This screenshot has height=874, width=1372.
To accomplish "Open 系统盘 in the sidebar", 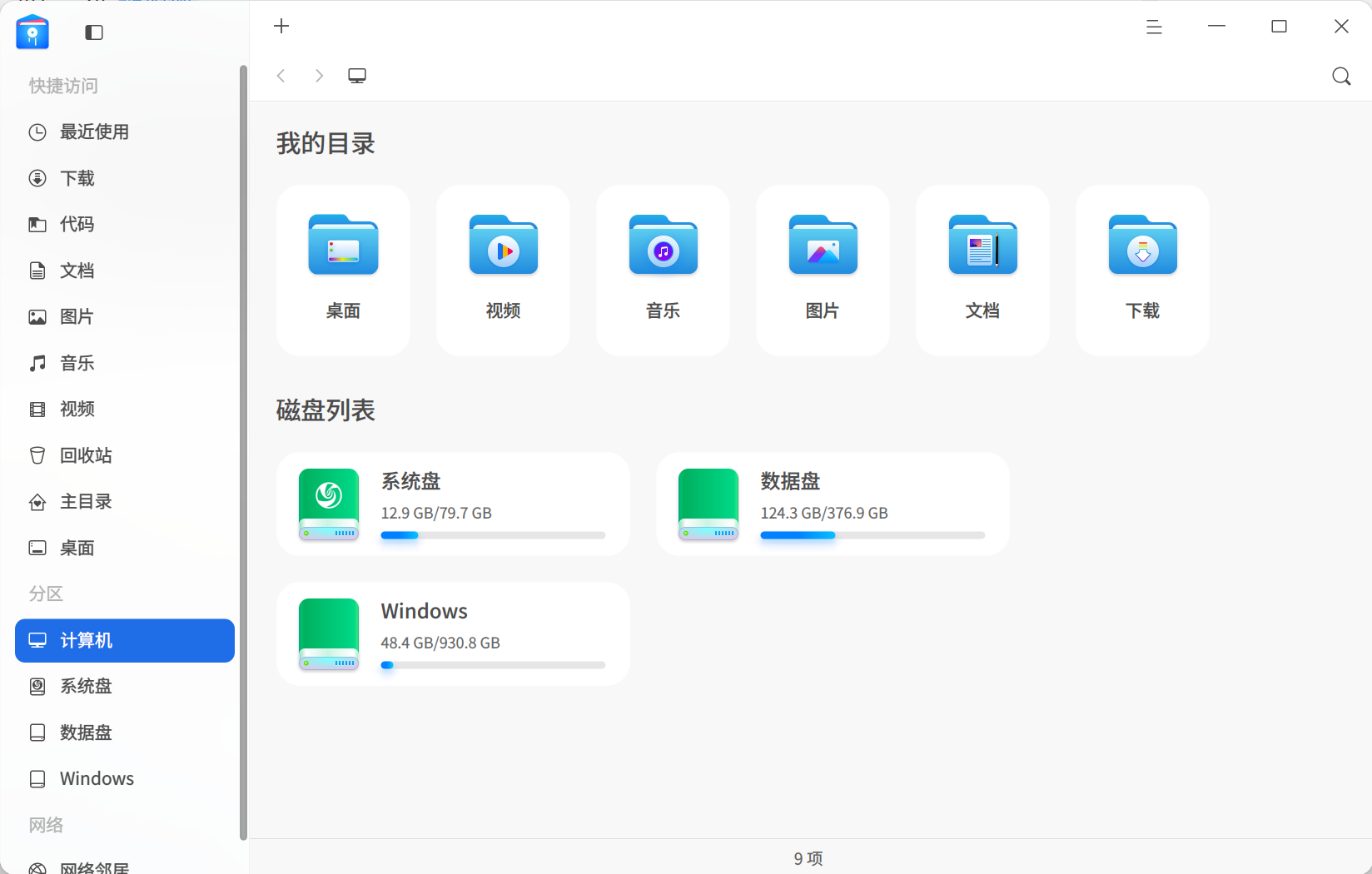I will [125, 686].
